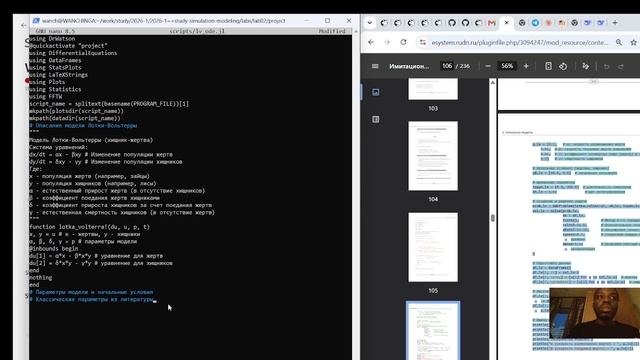Screen dimensions: 640x360
Task: Click the zoom magnifier icon in address bar
Action: pyautogui.click(x=619, y=42)
